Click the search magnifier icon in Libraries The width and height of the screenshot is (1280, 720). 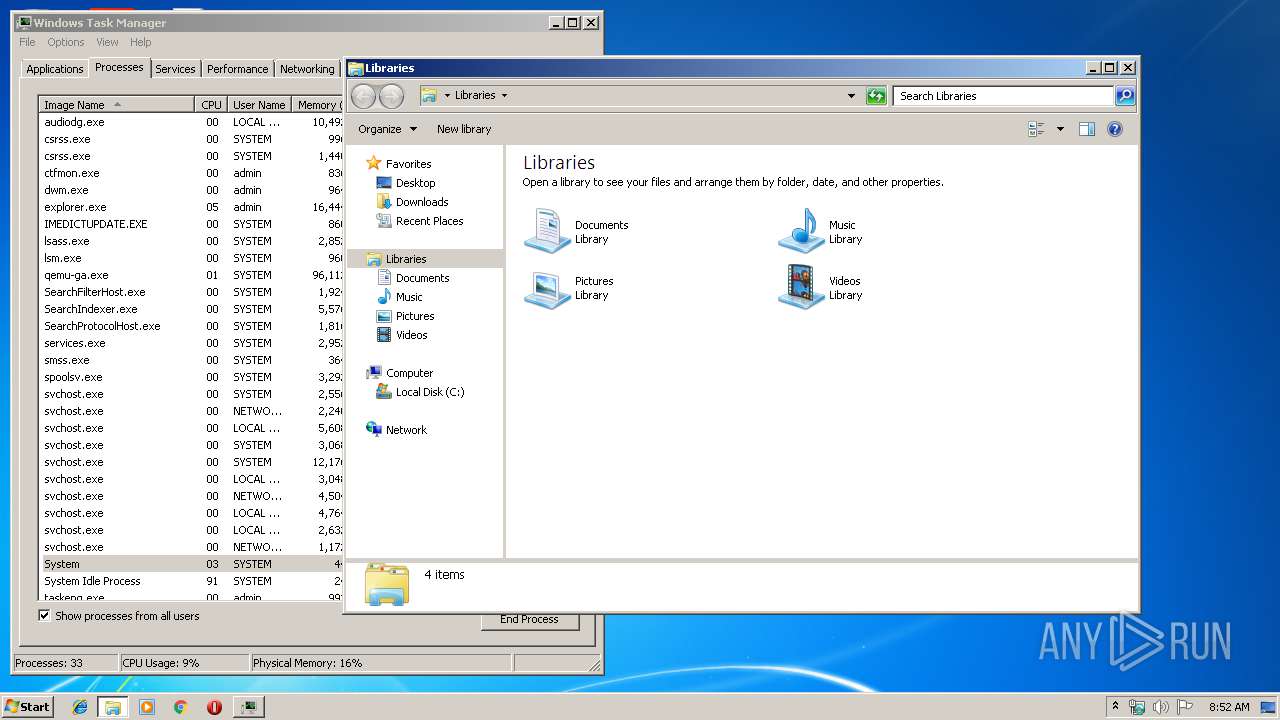pyautogui.click(x=1125, y=96)
